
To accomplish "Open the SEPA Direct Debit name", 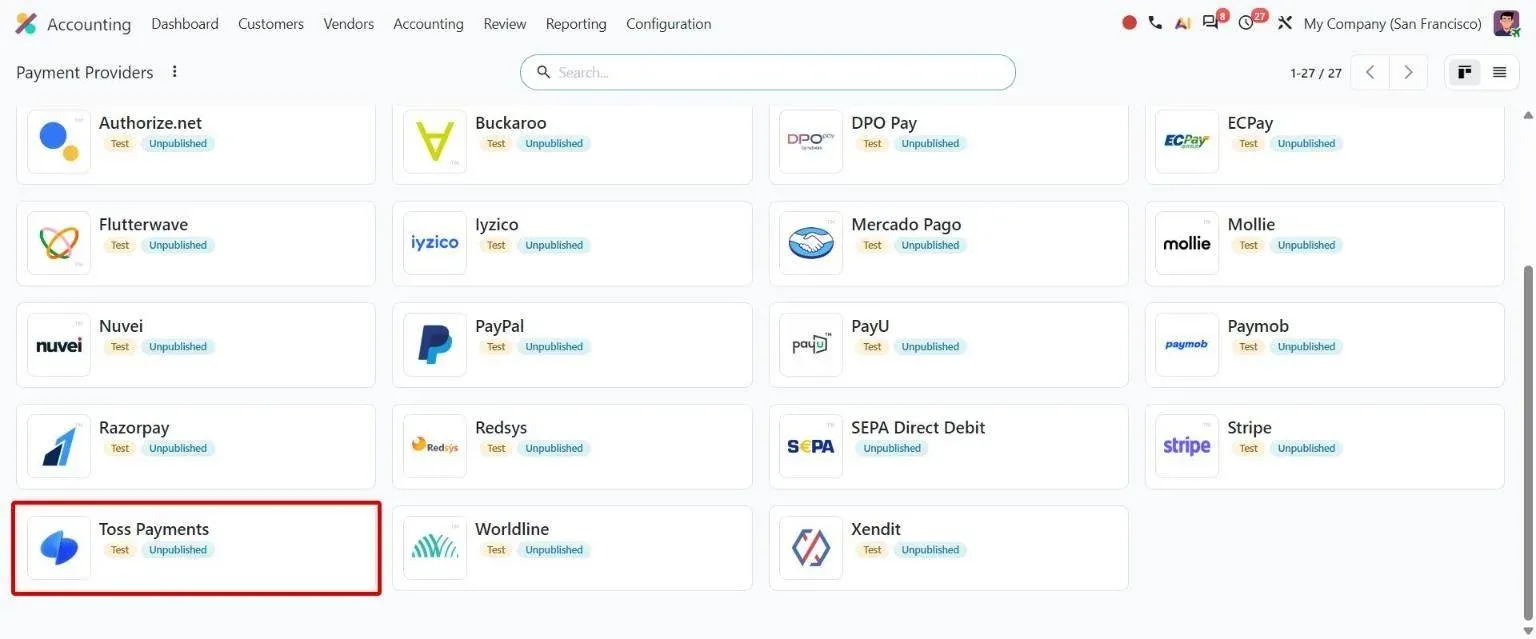I will click(918, 427).
